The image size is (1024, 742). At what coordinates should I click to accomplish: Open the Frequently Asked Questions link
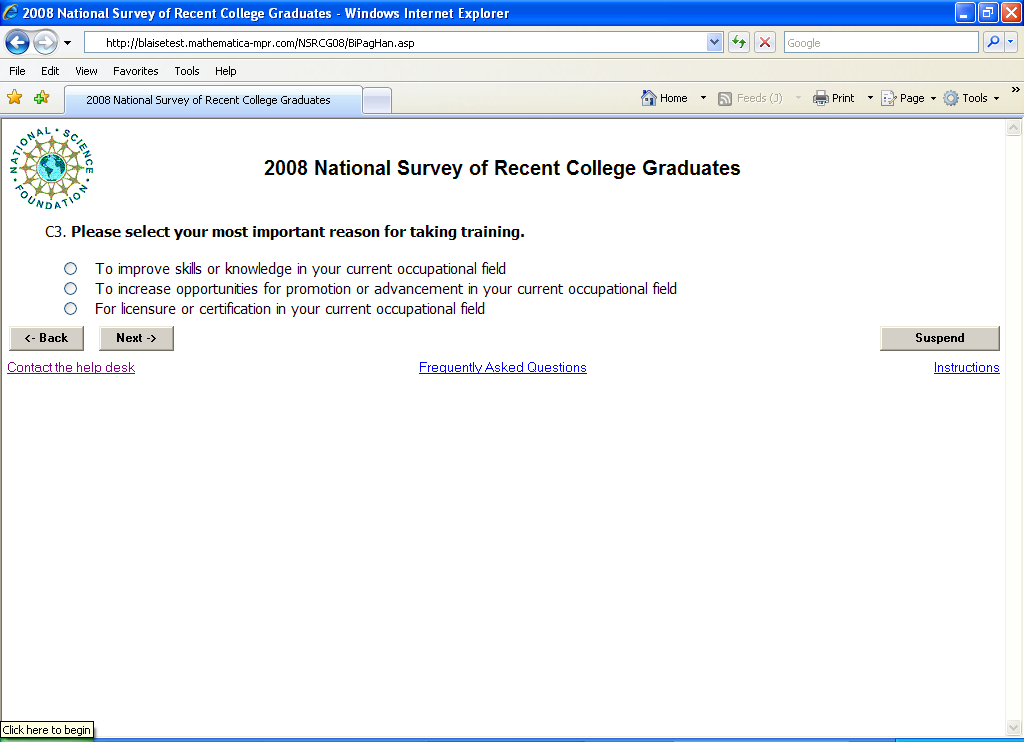(503, 368)
